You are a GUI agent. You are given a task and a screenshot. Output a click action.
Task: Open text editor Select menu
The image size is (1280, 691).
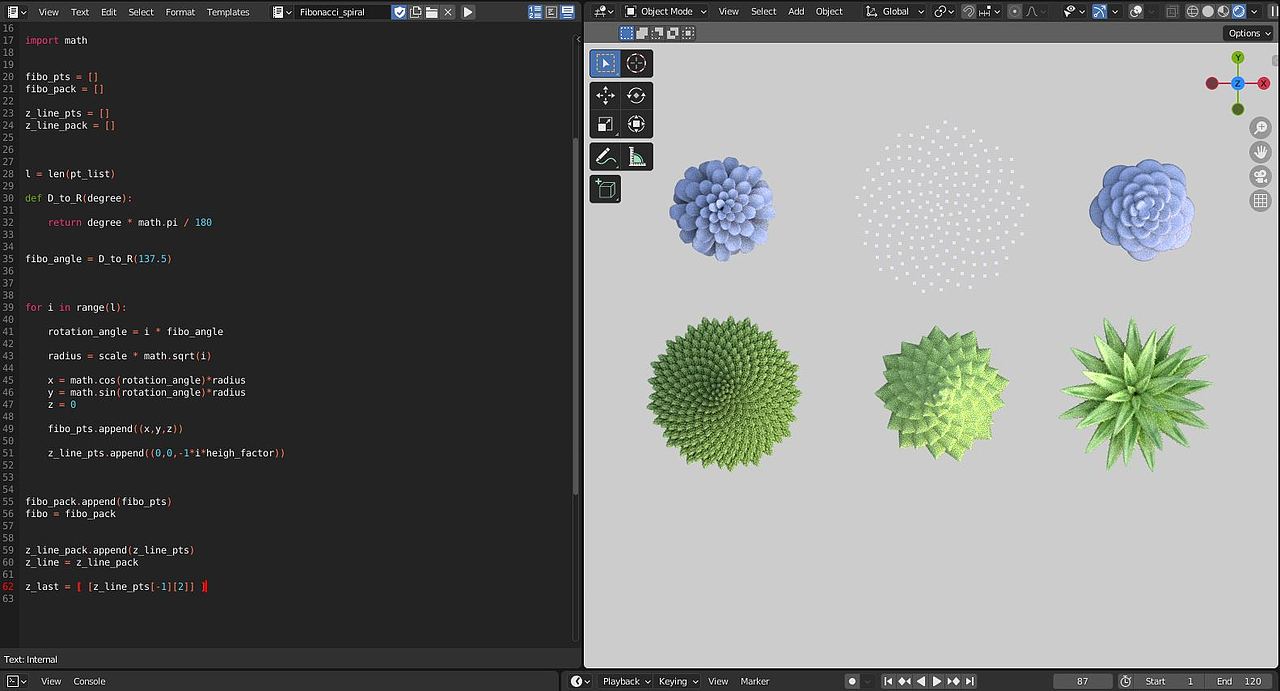coord(141,12)
